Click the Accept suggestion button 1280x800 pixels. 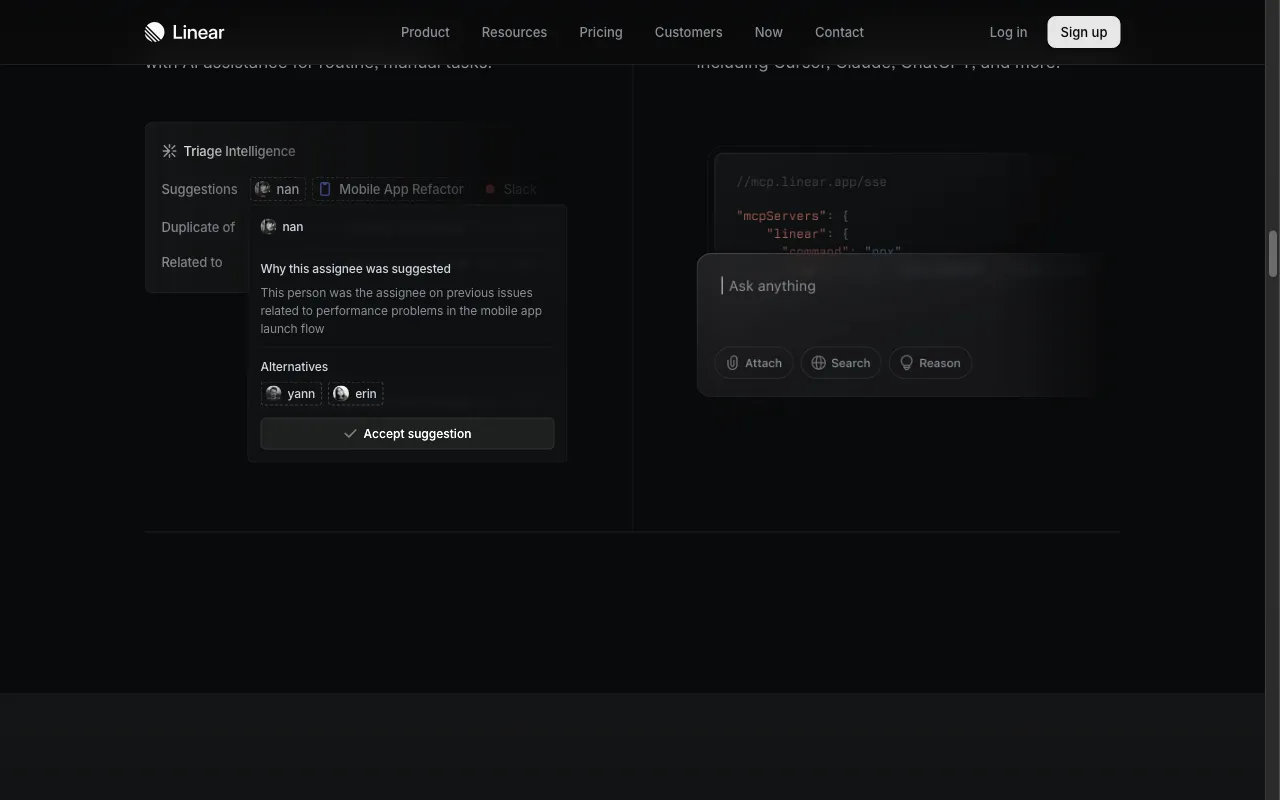tap(407, 433)
